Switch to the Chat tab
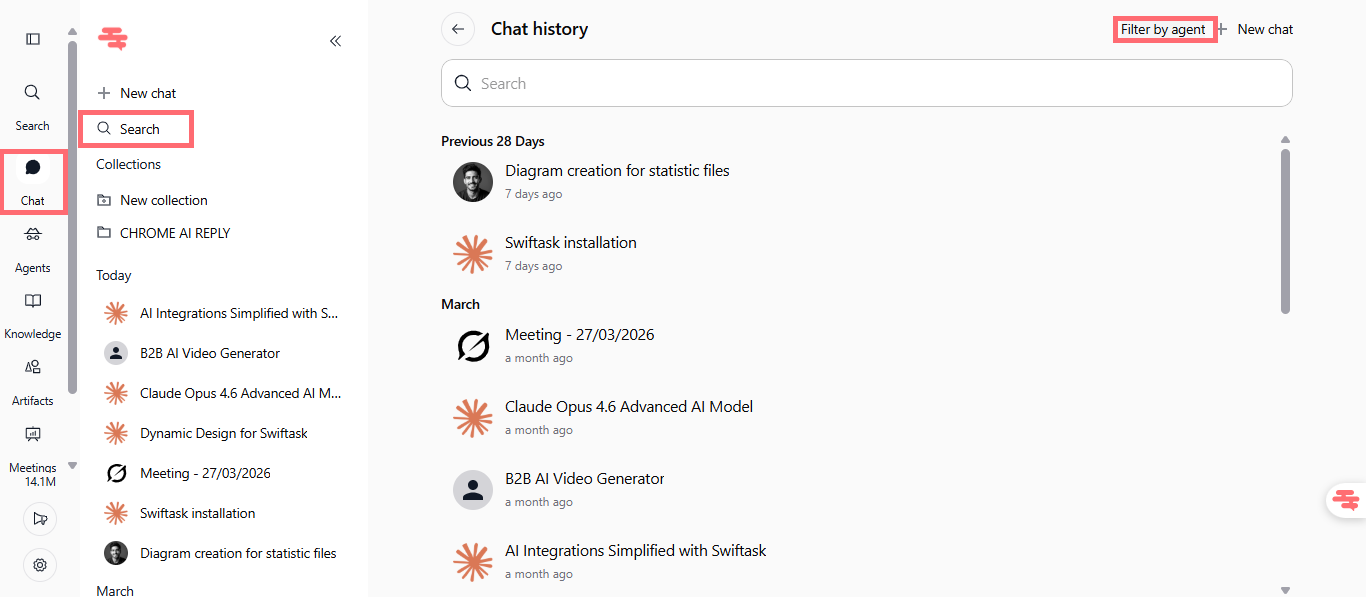 coord(33,181)
